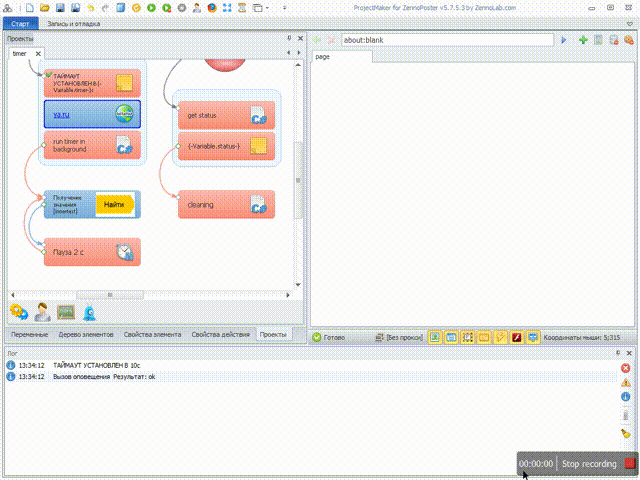Click the gray Redo arrow icon
The image size is (640, 480).
(105, 7)
